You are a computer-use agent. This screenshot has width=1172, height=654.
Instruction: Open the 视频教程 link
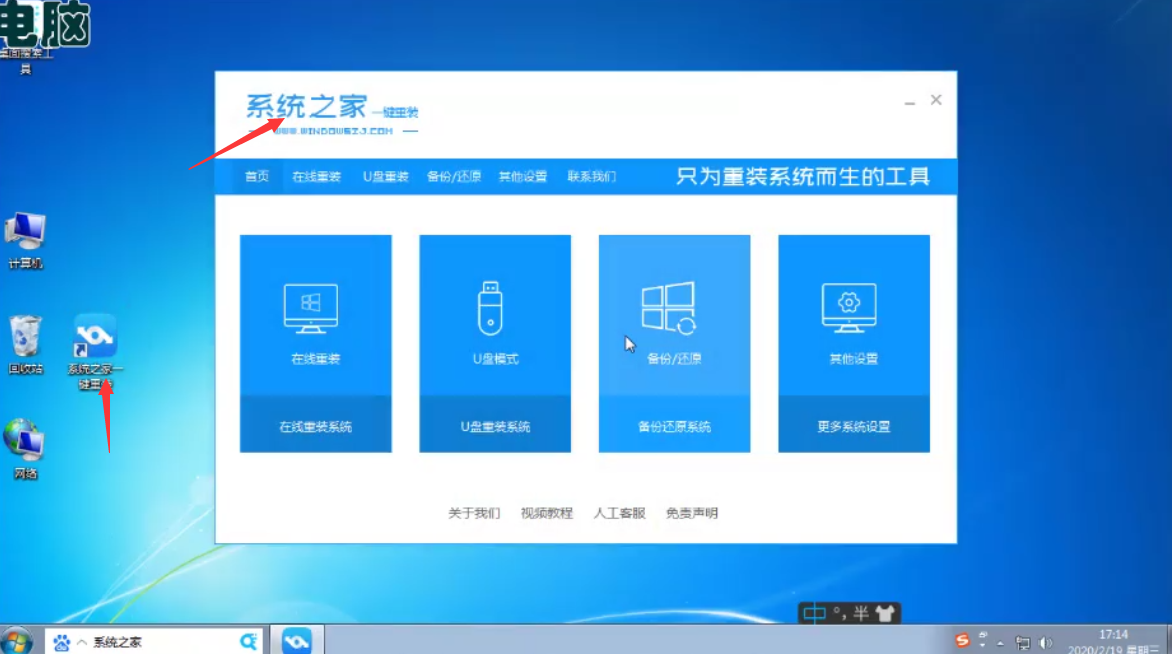(546, 513)
